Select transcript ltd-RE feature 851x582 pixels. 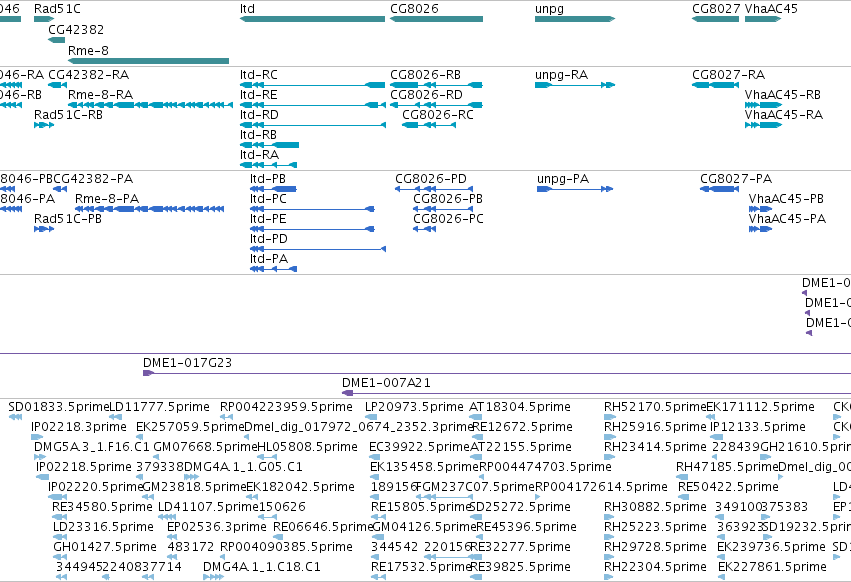click(x=312, y=105)
